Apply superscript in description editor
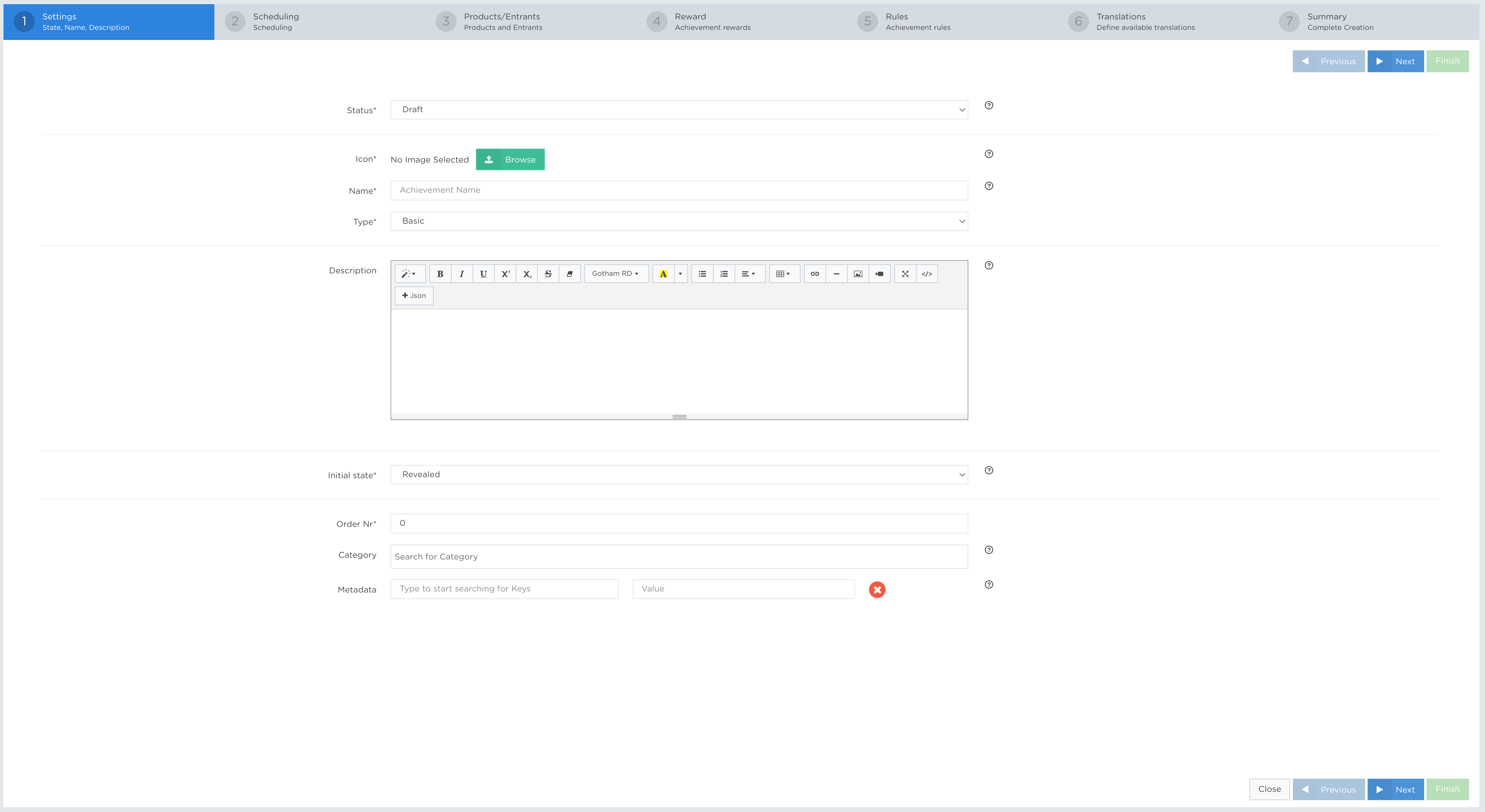 point(505,274)
